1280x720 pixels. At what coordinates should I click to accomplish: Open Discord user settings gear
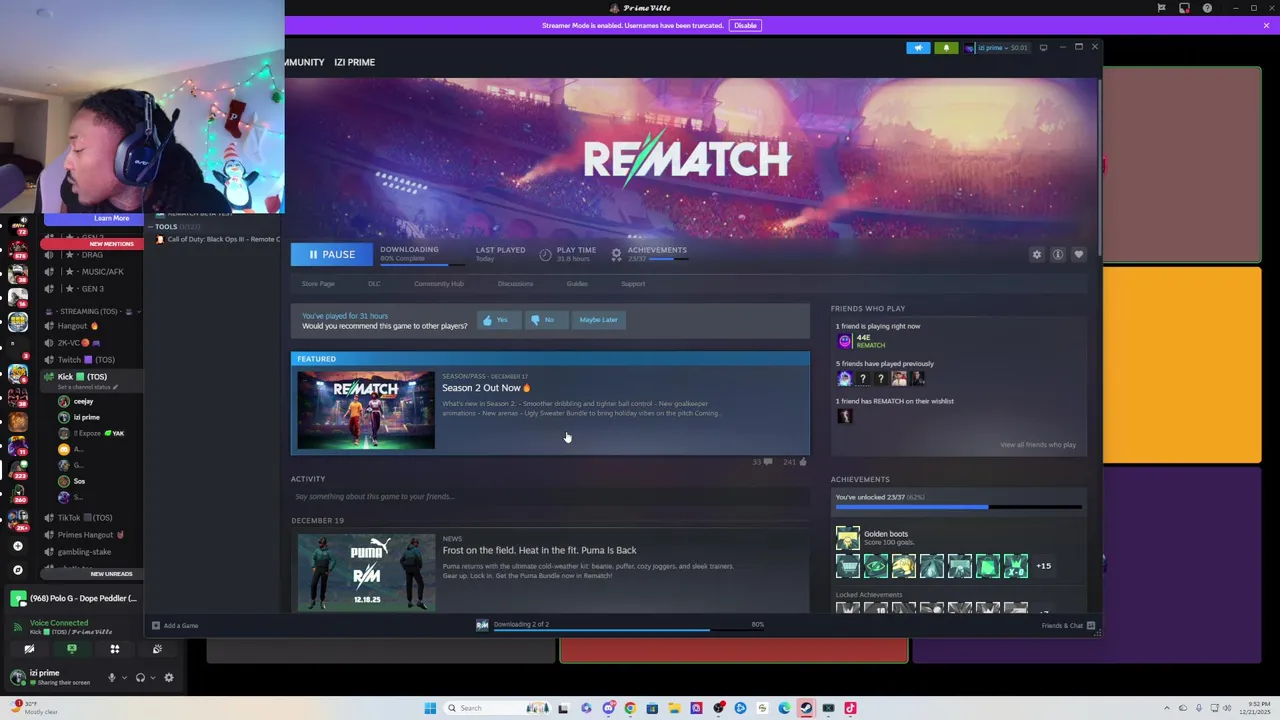(x=168, y=678)
